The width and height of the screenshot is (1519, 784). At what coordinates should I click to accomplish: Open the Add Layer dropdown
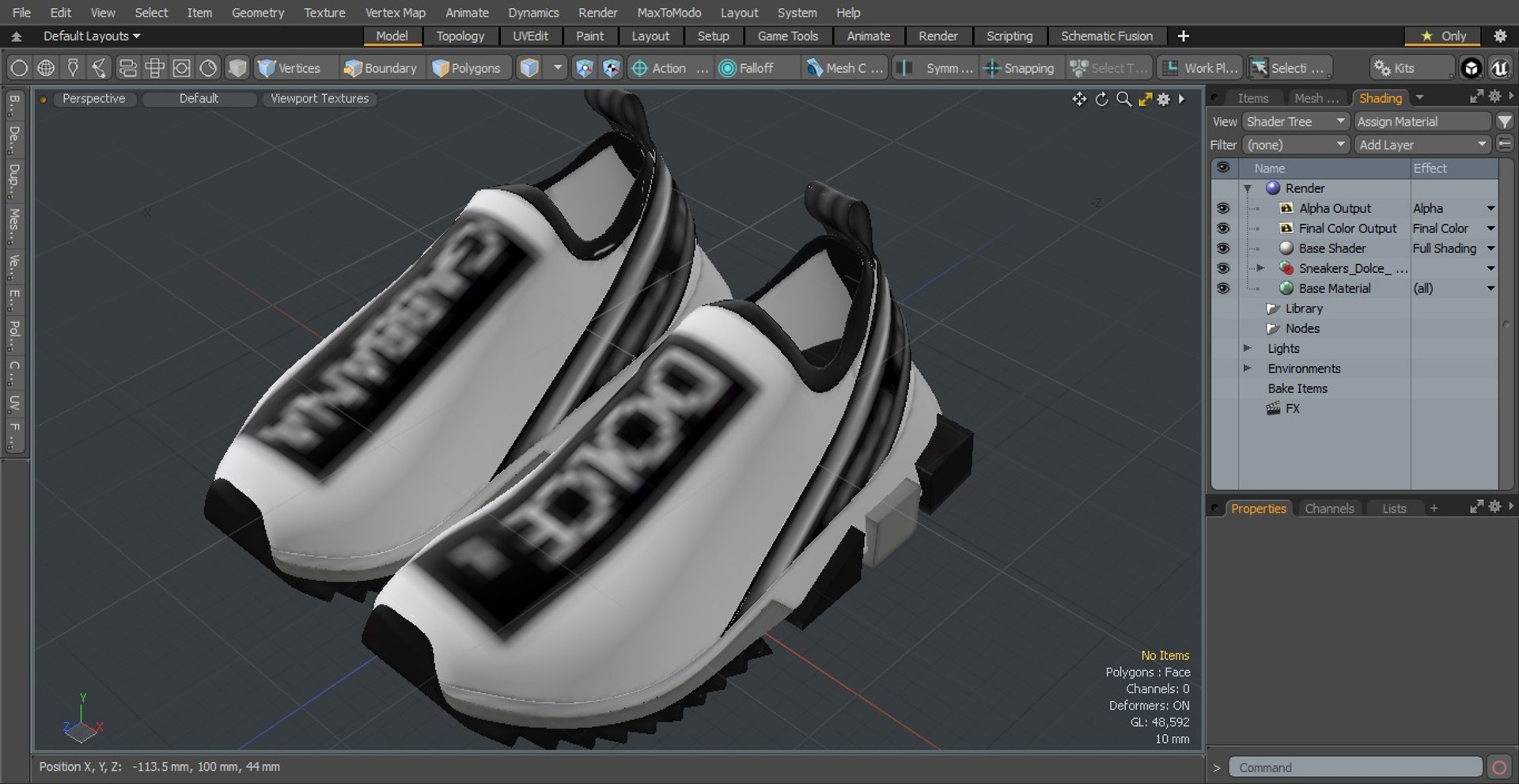coord(1422,145)
